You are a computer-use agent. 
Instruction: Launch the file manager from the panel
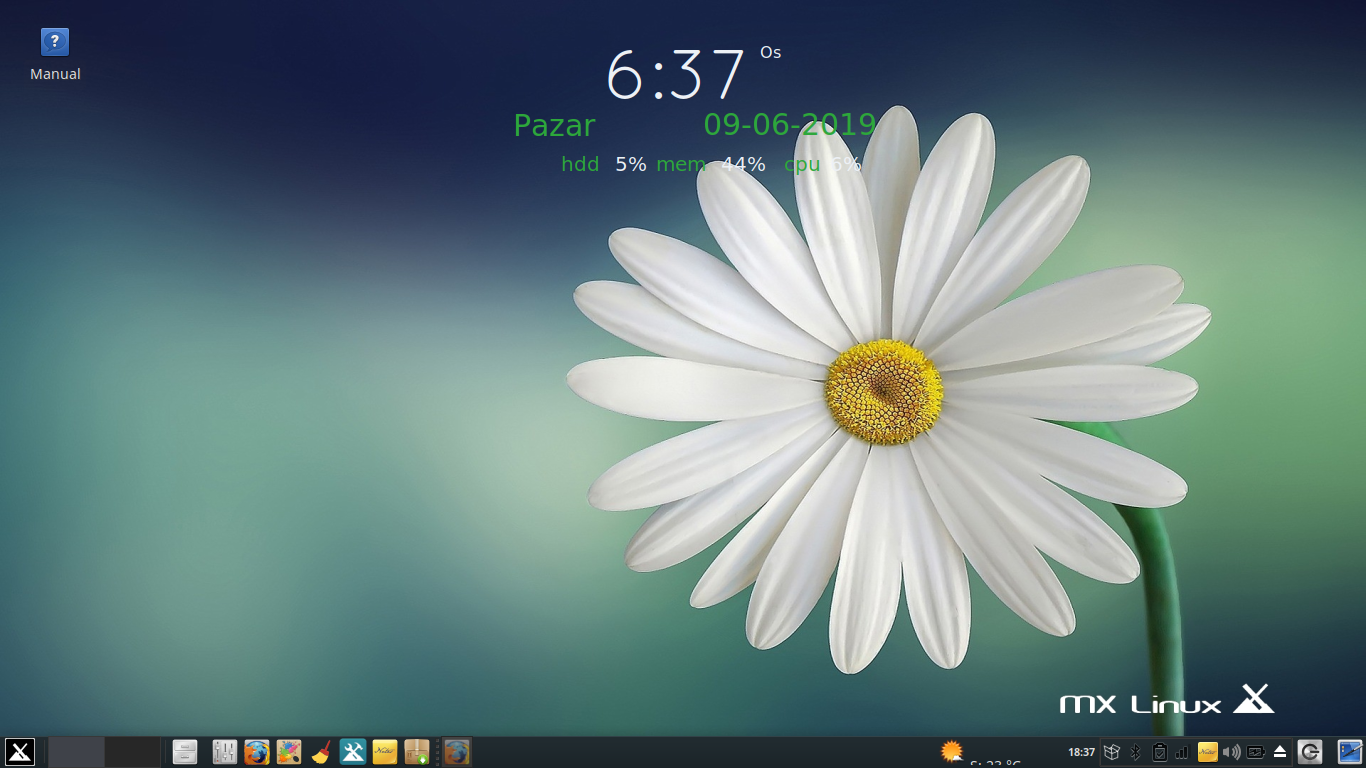coord(185,752)
